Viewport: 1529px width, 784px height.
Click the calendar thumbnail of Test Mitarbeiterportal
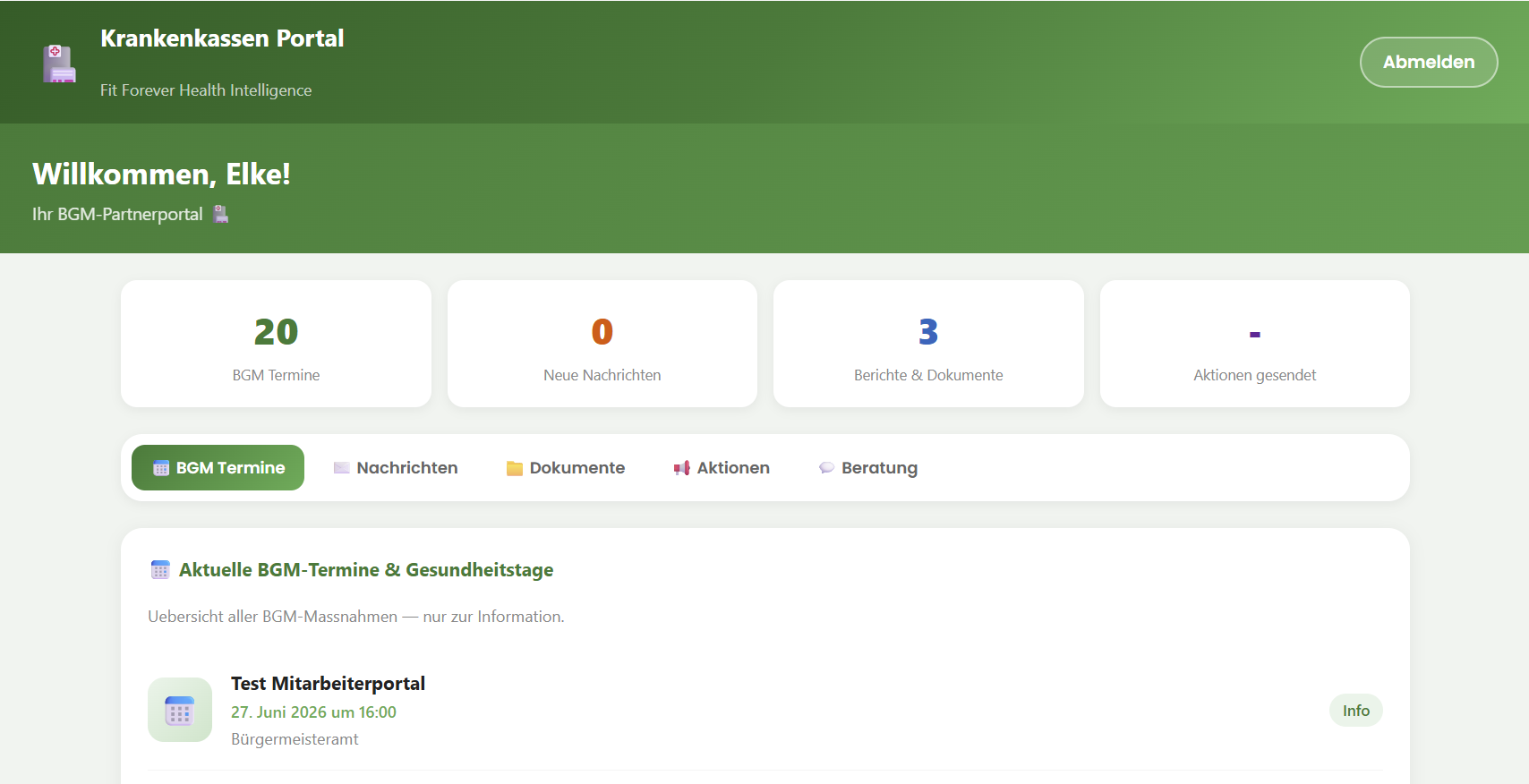[180, 710]
